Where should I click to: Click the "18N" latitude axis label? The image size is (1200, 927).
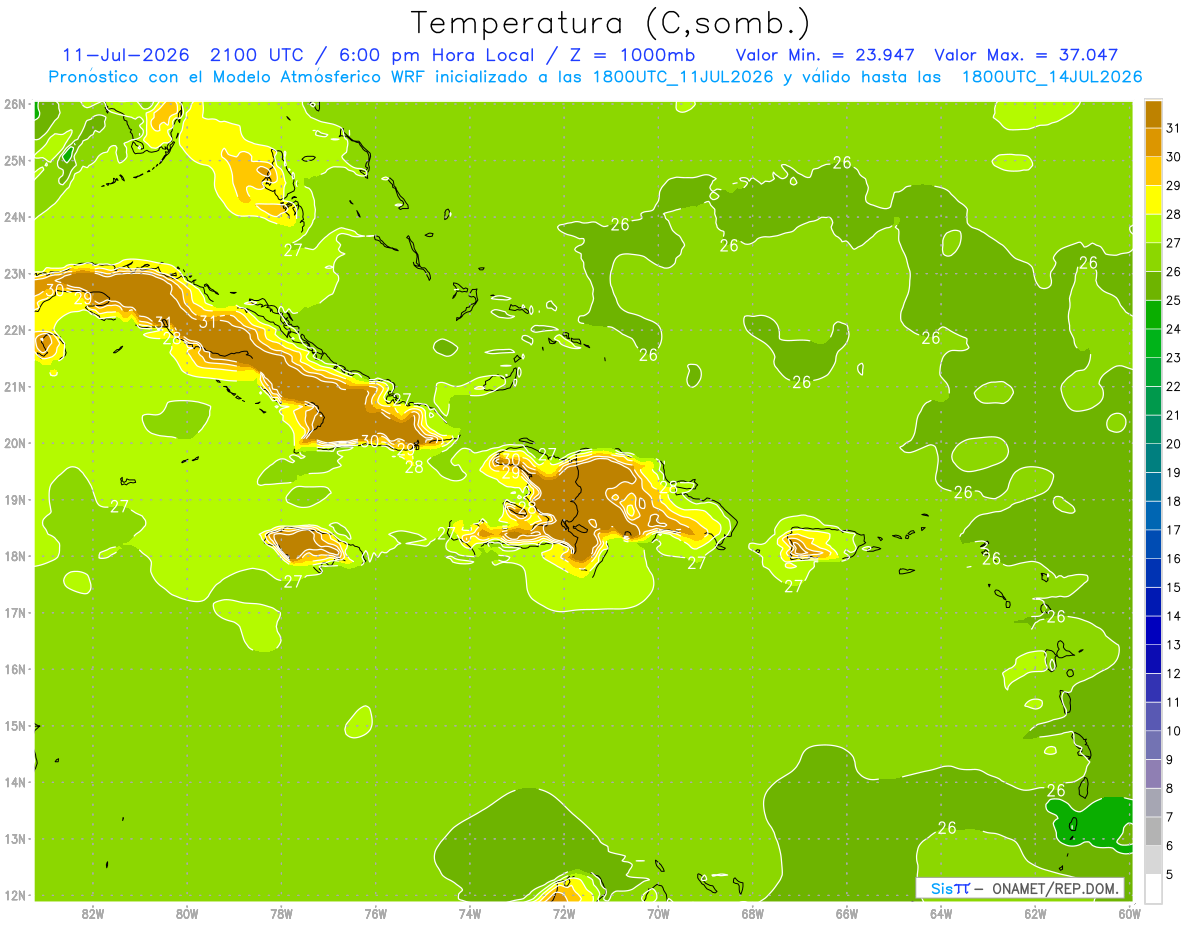(x=14, y=556)
